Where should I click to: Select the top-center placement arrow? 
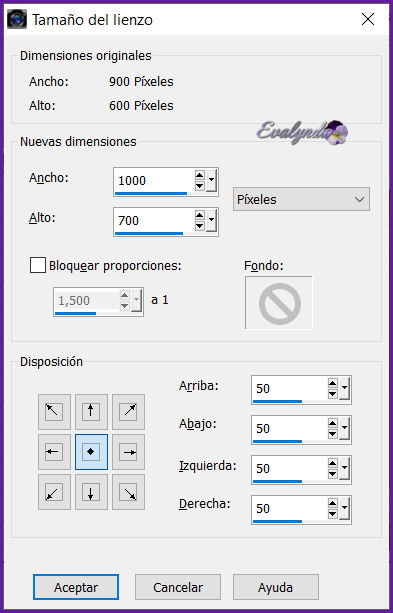click(91, 412)
